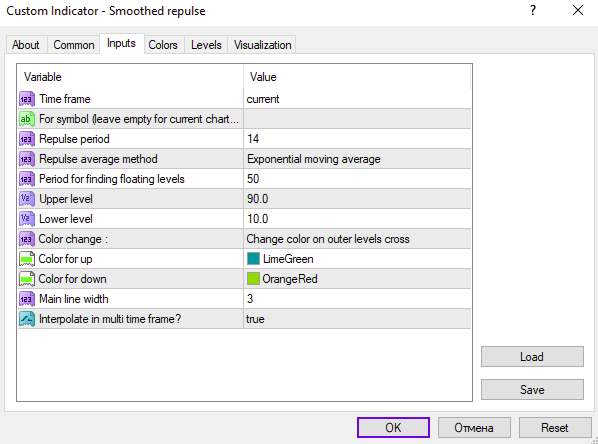The width and height of the screenshot is (598, 444).
Task: Toggle the Interpolate in multi time frame true value
Action: coord(357,319)
